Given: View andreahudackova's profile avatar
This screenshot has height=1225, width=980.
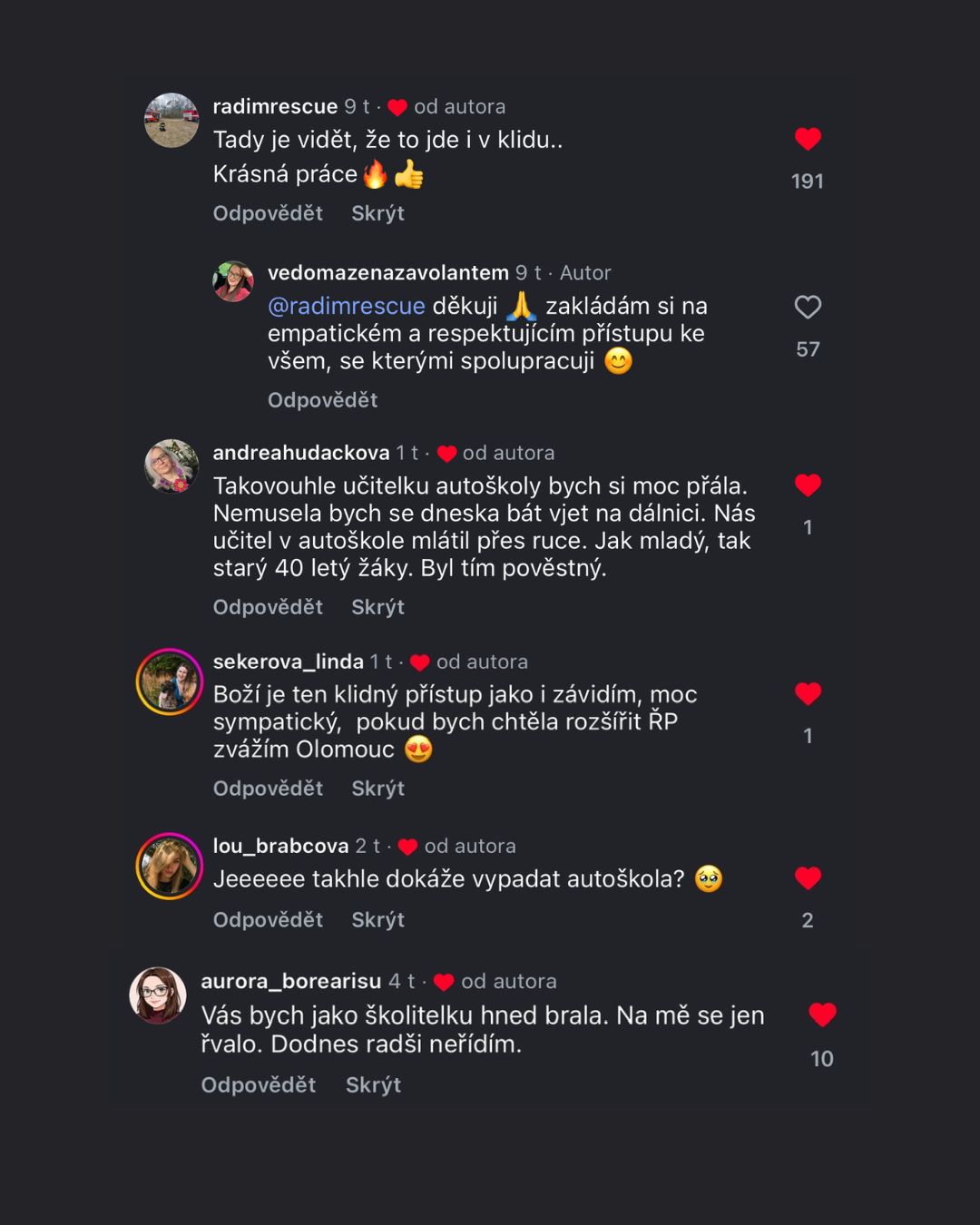Looking at the screenshot, I should point(171,466).
